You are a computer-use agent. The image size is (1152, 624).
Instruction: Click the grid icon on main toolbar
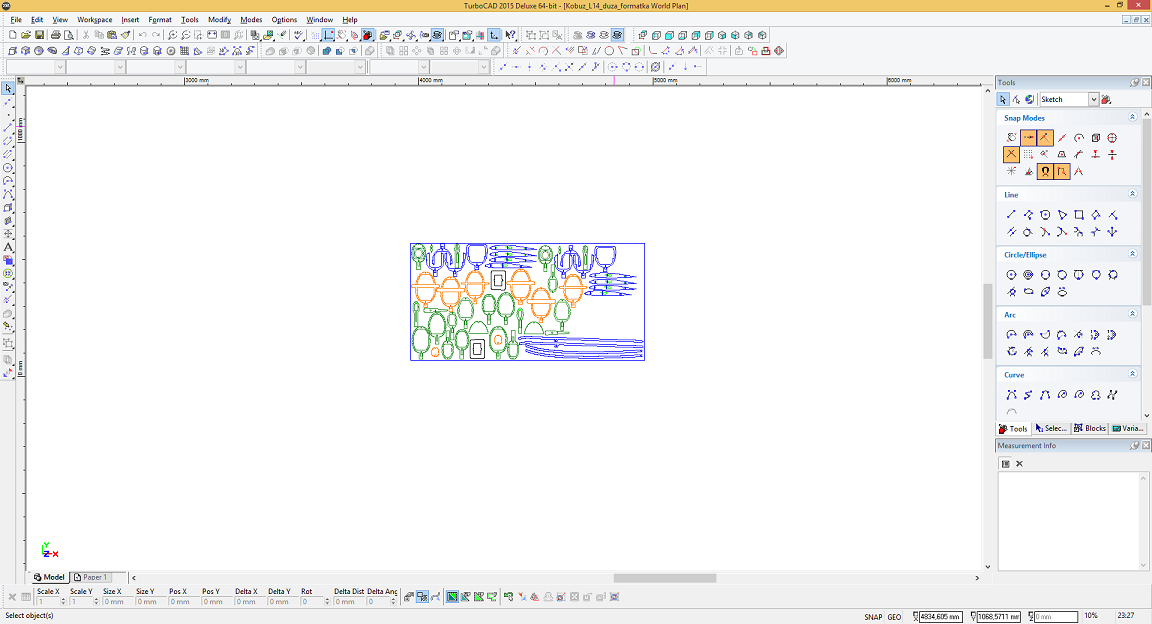pyautogui.click(x=315, y=35)
